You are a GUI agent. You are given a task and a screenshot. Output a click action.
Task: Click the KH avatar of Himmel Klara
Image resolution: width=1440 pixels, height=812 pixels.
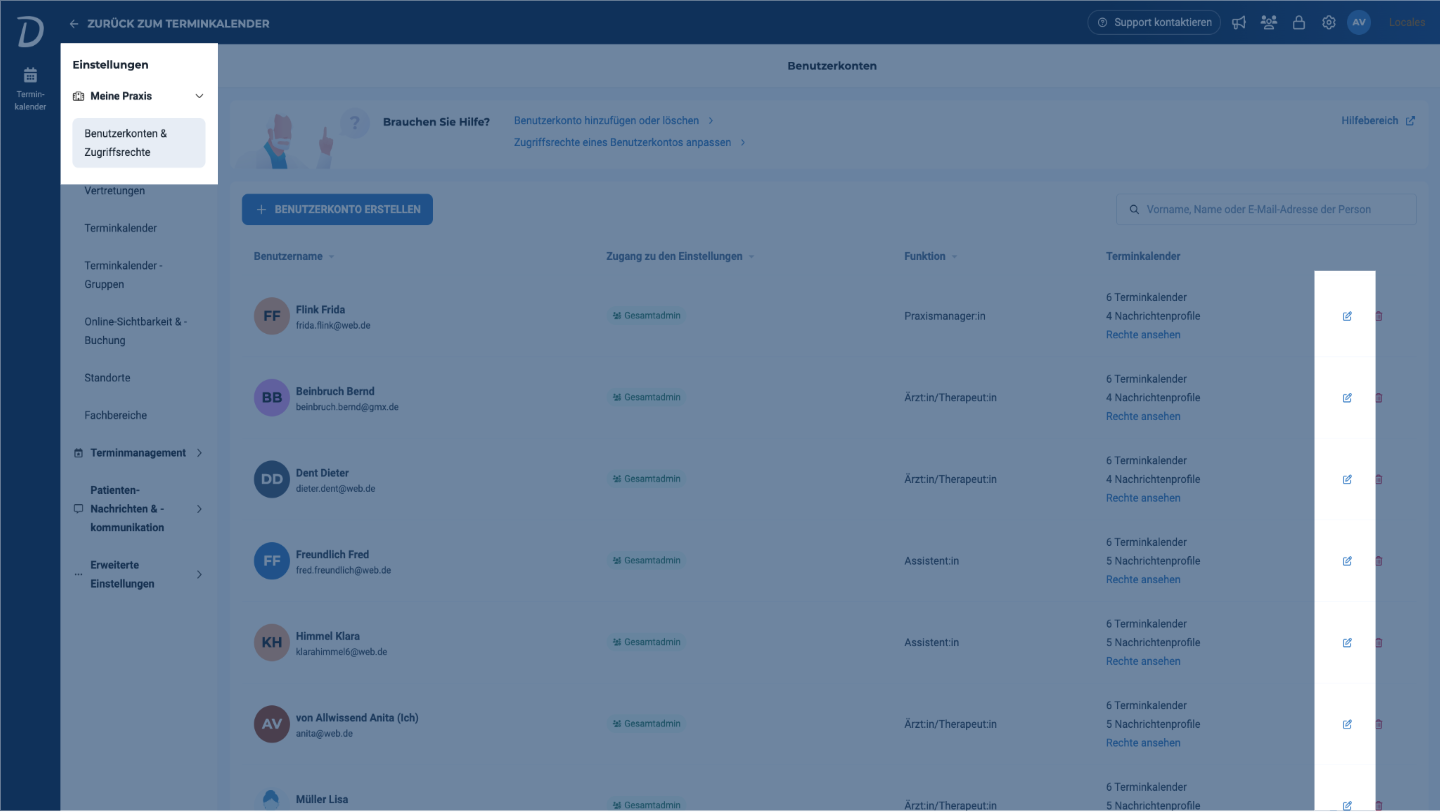coord(272,643)
